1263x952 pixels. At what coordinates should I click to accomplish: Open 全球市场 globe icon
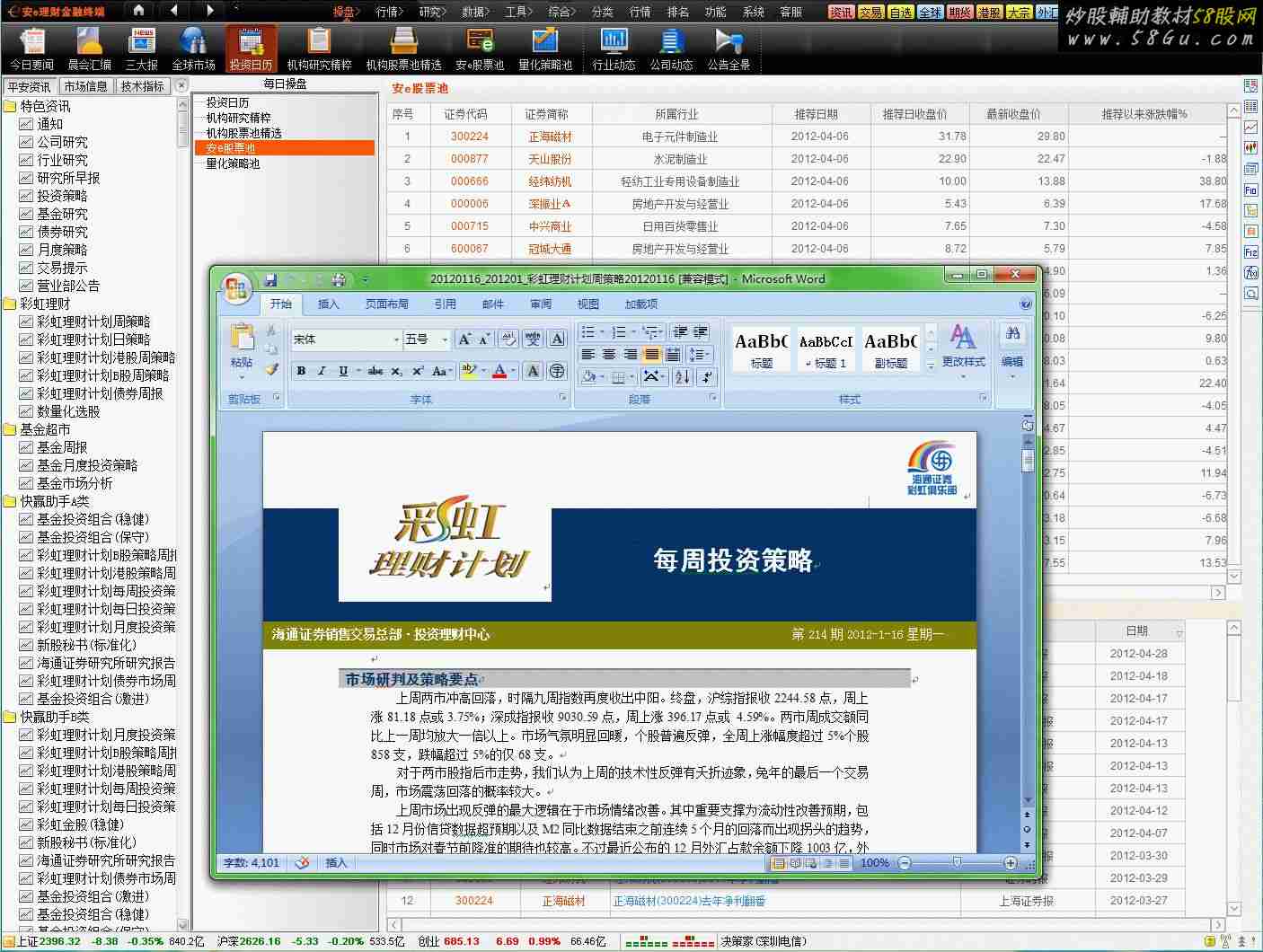pyautogui.click(x=193, y=48)
